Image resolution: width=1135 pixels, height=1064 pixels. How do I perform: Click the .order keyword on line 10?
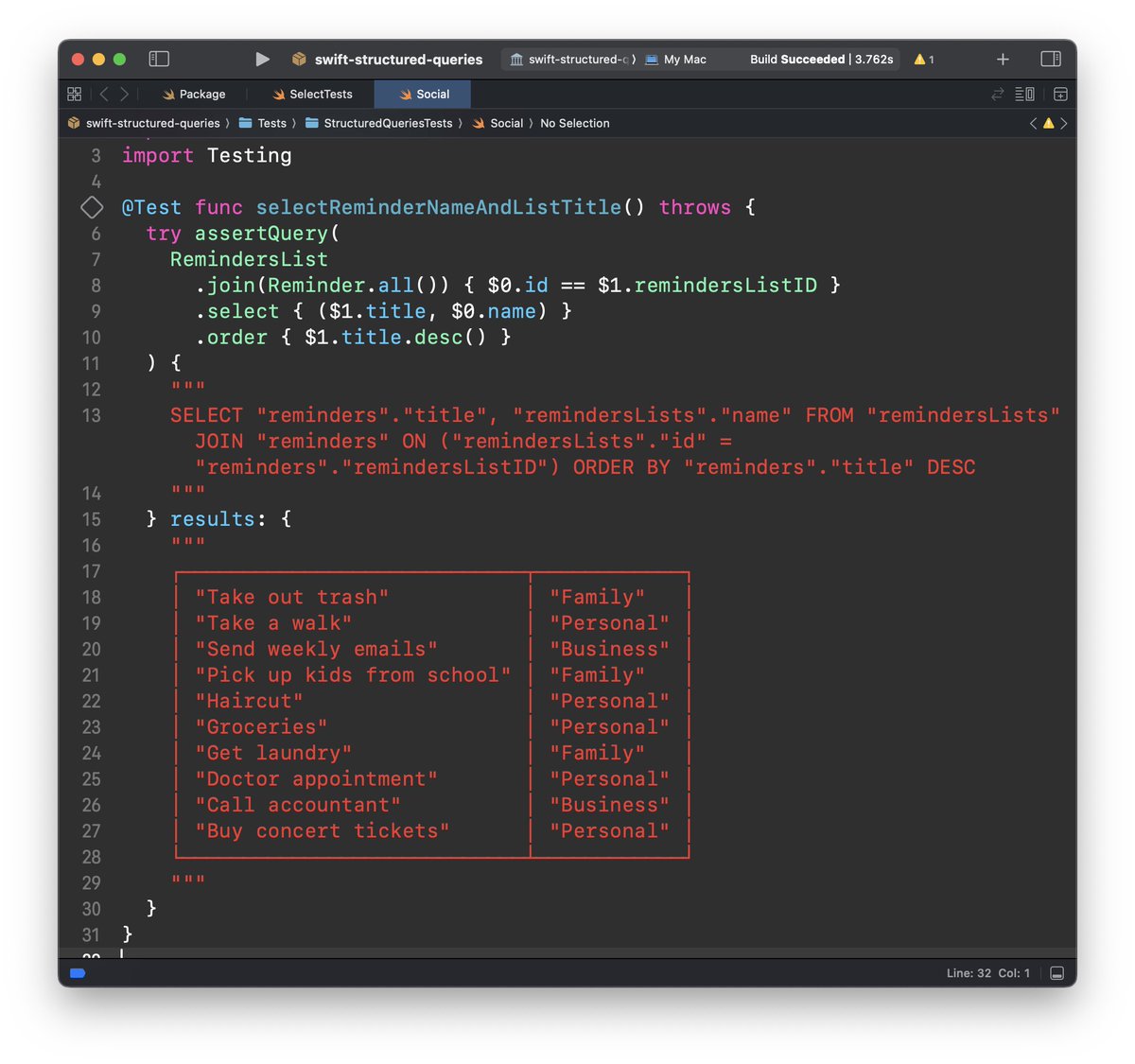click(x=231, y=337)
